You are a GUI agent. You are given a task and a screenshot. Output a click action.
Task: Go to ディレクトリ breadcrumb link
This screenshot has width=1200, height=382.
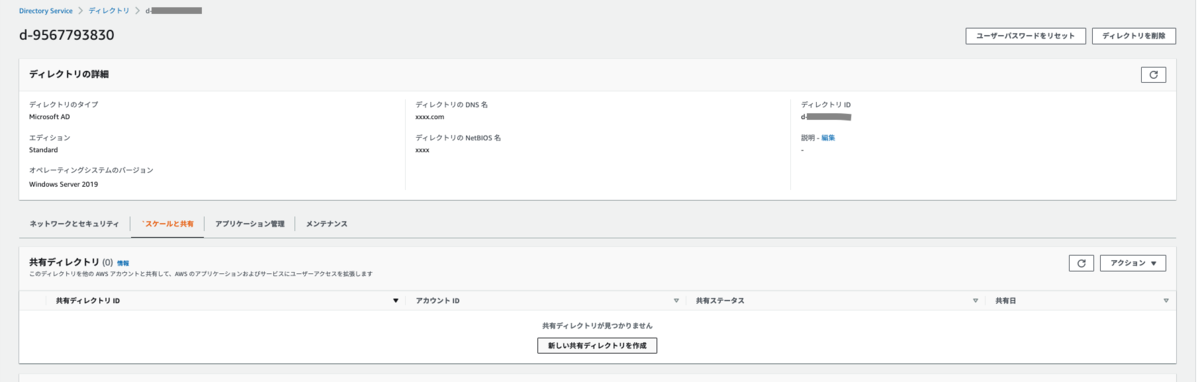[x=109, y=11]
